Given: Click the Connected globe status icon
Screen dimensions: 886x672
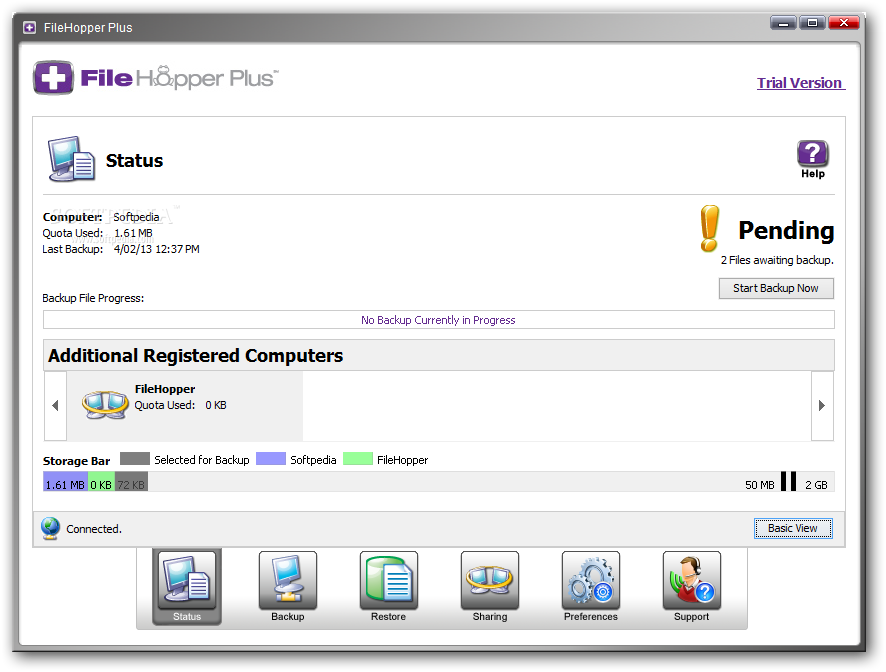Looking at the screenshot, I should (50, 528).
